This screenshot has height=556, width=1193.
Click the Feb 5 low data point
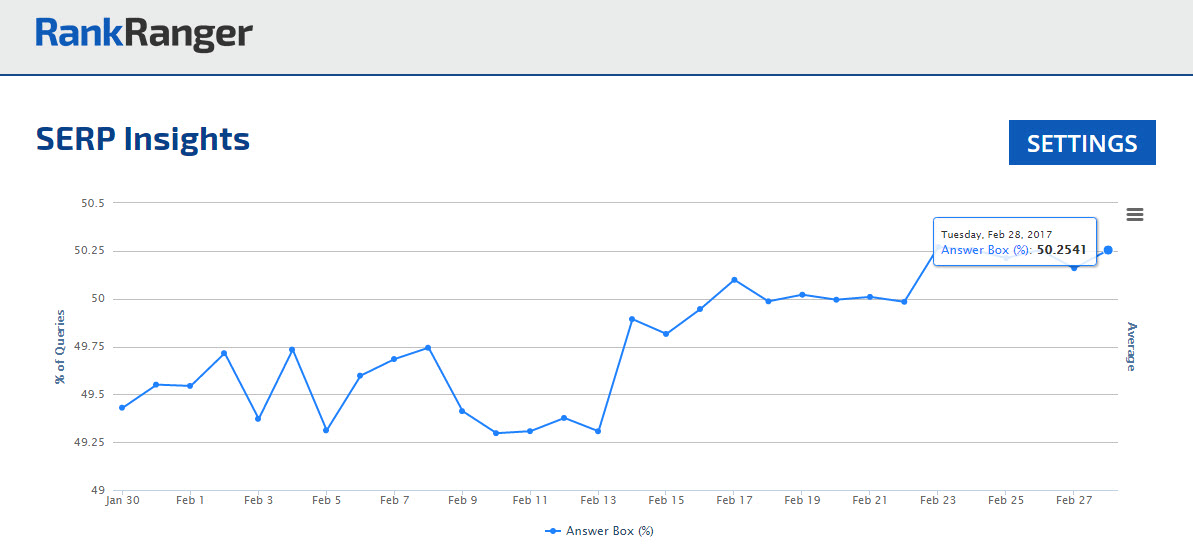[326, 431]
